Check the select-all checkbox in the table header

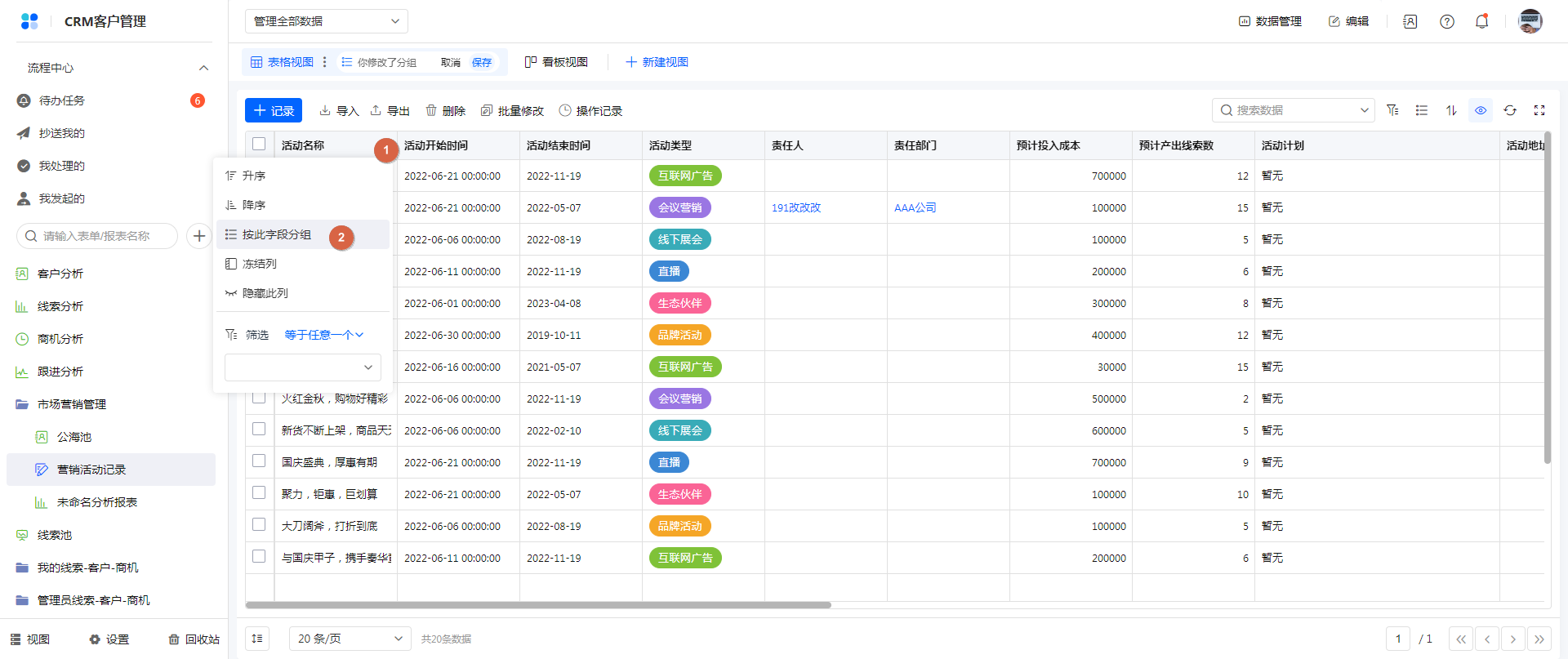coord(259,145)
